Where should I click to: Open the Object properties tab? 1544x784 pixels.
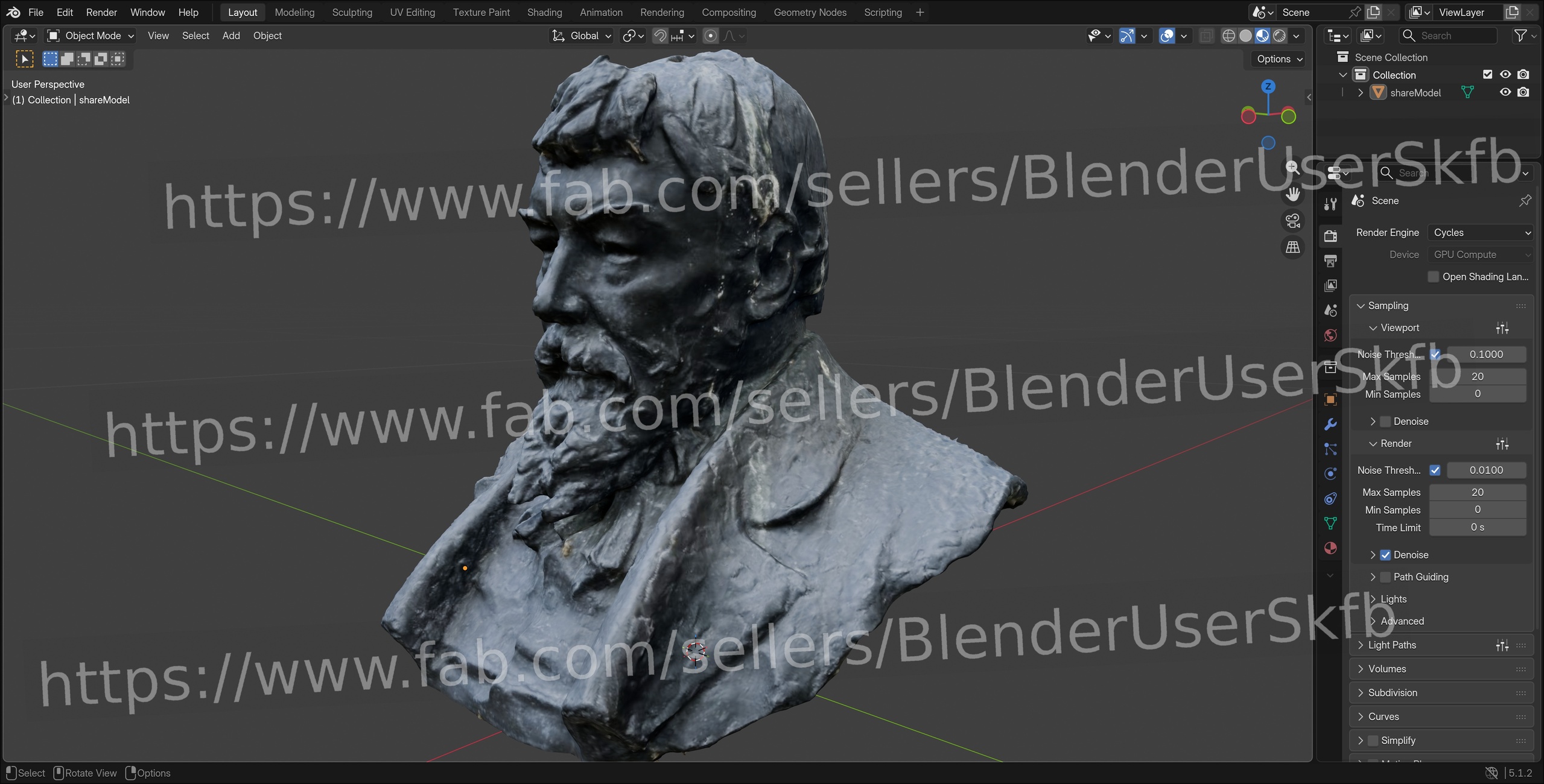pos(1330,399)
